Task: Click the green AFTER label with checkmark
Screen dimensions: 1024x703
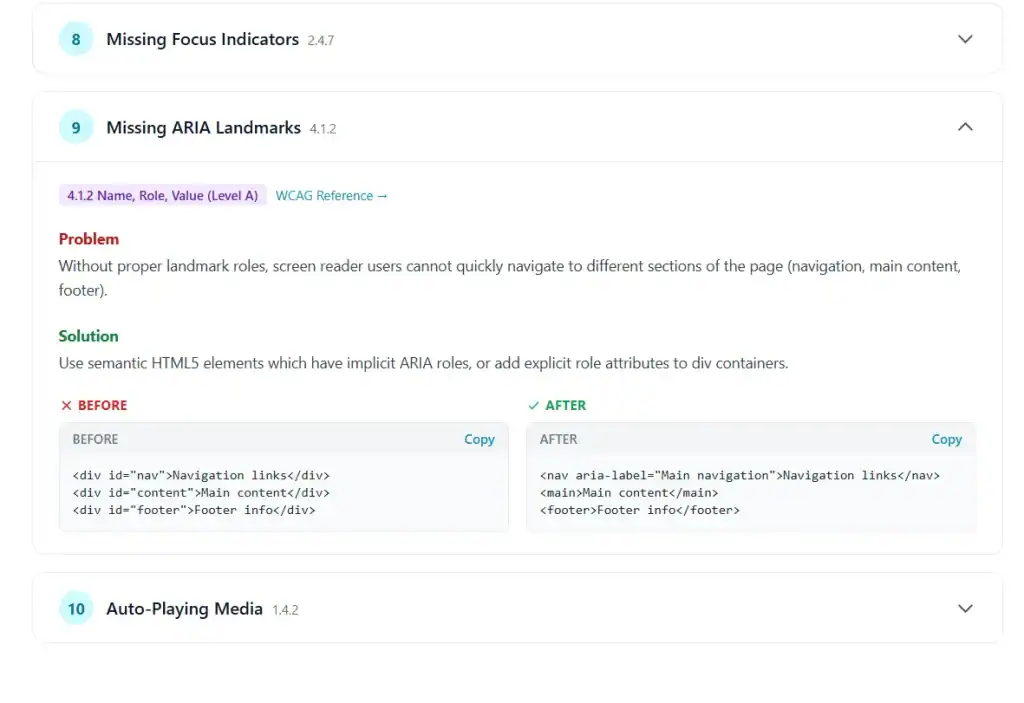Action: tap(557, 406)
